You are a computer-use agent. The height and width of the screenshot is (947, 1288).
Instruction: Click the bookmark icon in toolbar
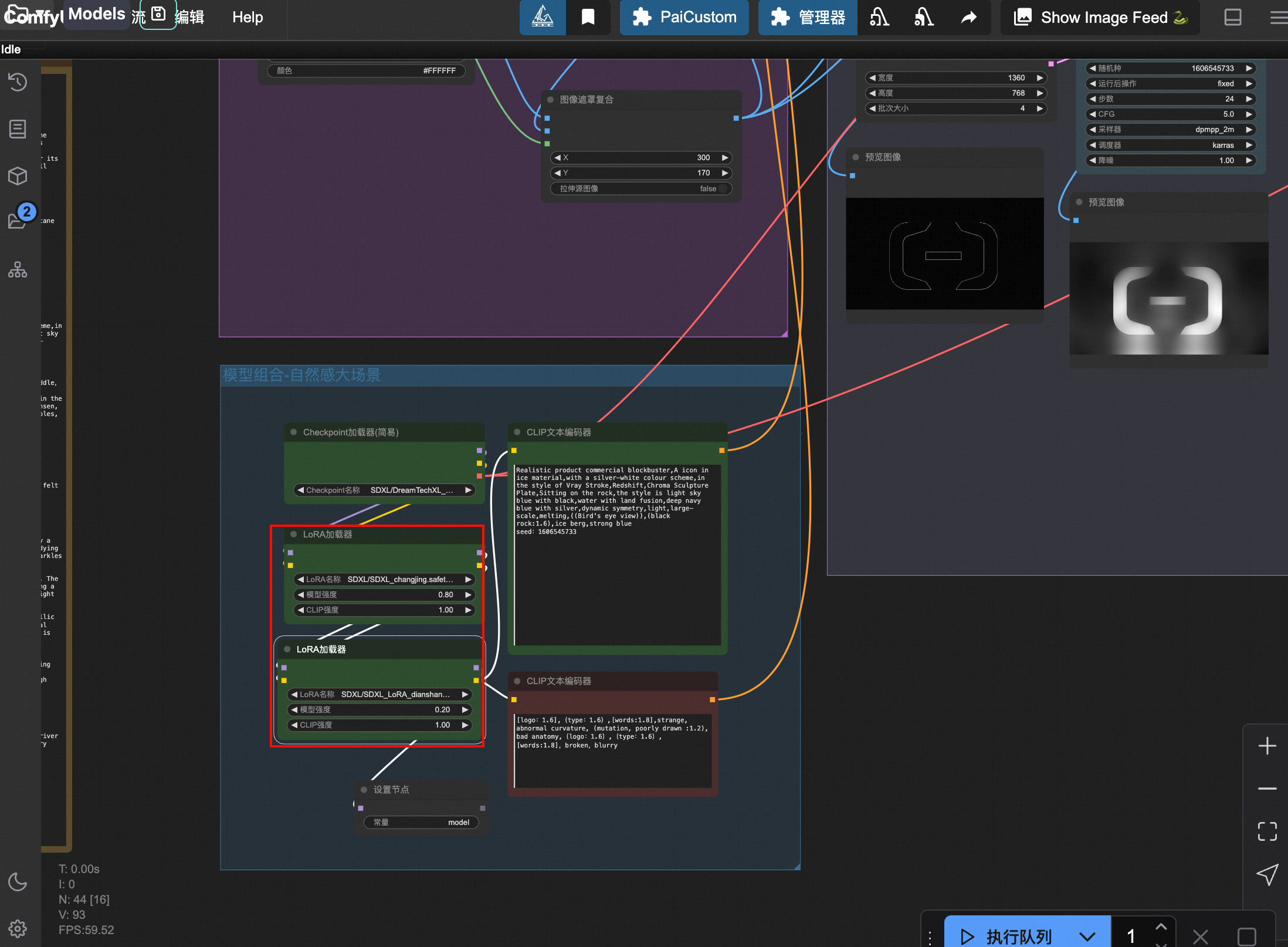(589, 17)
